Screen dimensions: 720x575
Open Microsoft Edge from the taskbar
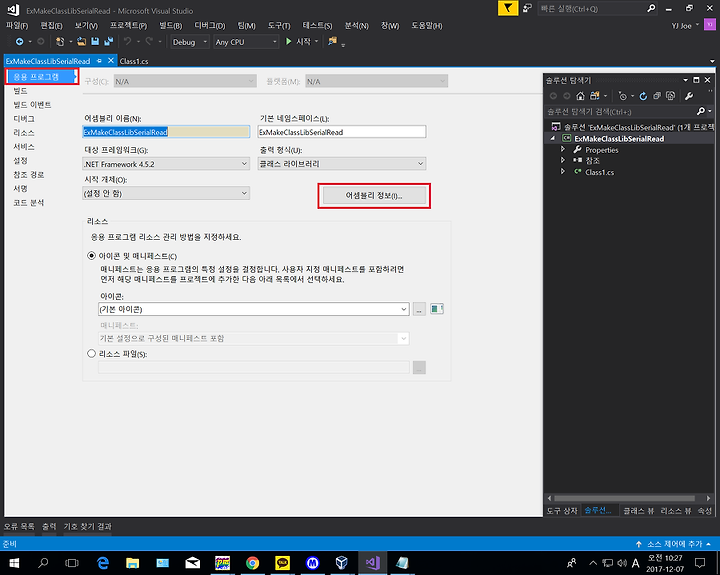click(103, 563)
